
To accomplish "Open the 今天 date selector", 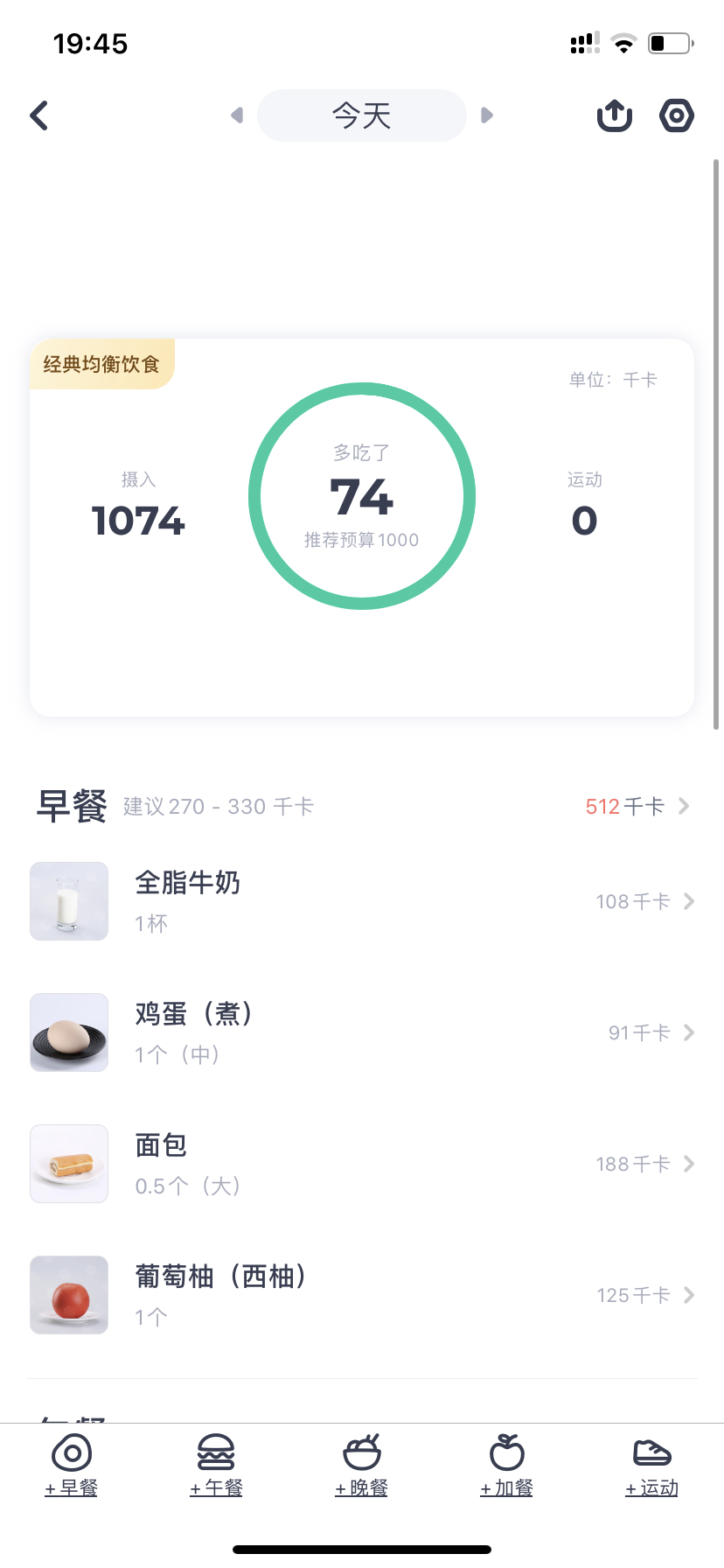I will click(361, 115).
